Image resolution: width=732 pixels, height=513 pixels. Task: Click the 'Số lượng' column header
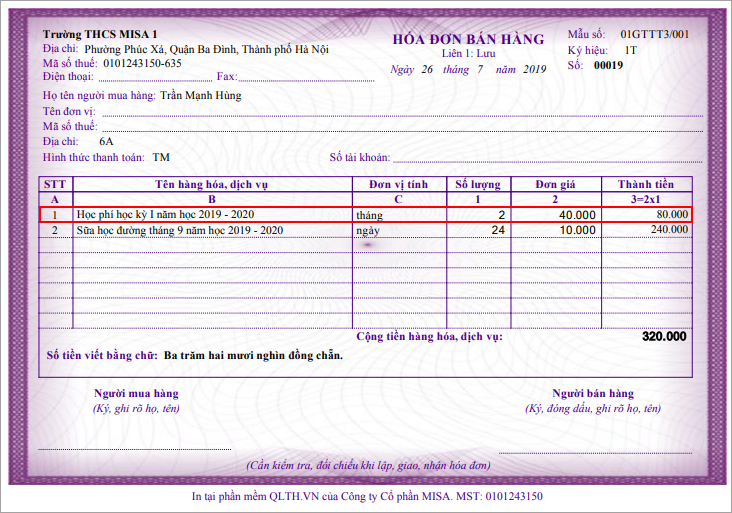478,184
